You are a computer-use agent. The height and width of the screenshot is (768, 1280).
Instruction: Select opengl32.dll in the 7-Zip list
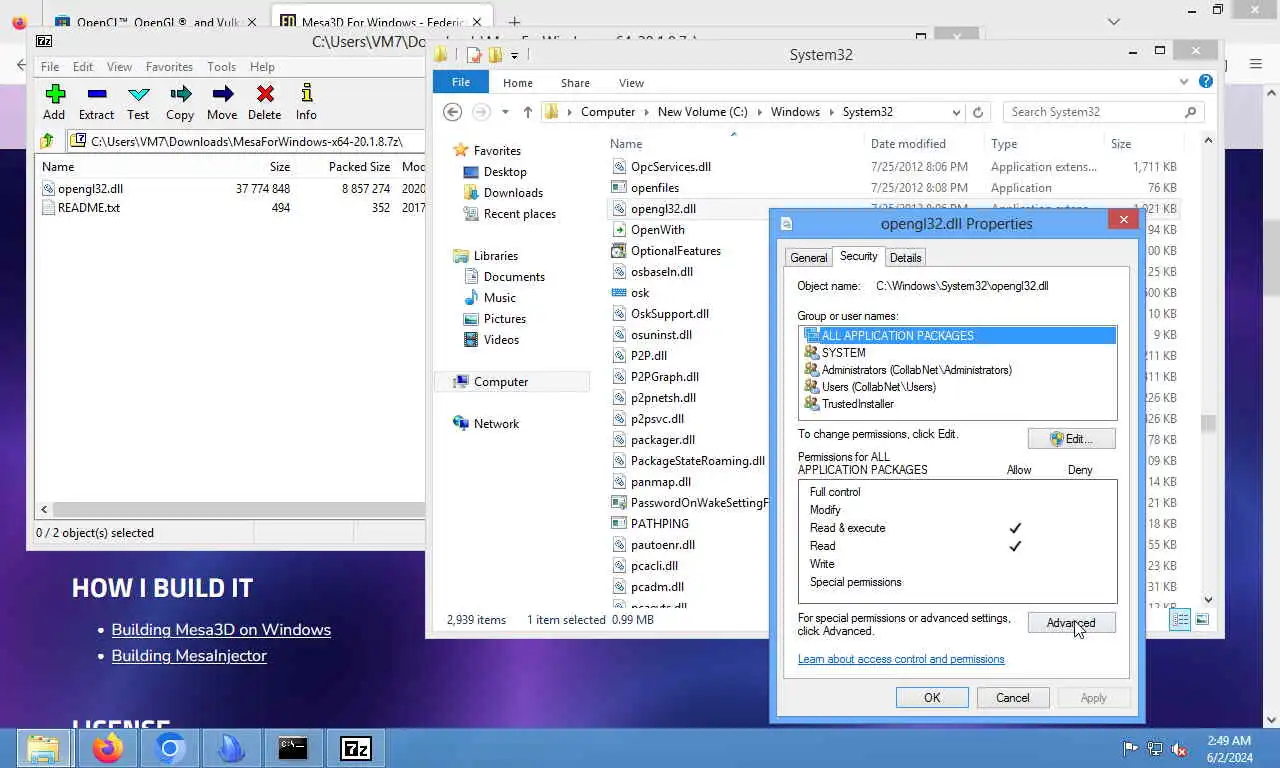coord(90,189)
